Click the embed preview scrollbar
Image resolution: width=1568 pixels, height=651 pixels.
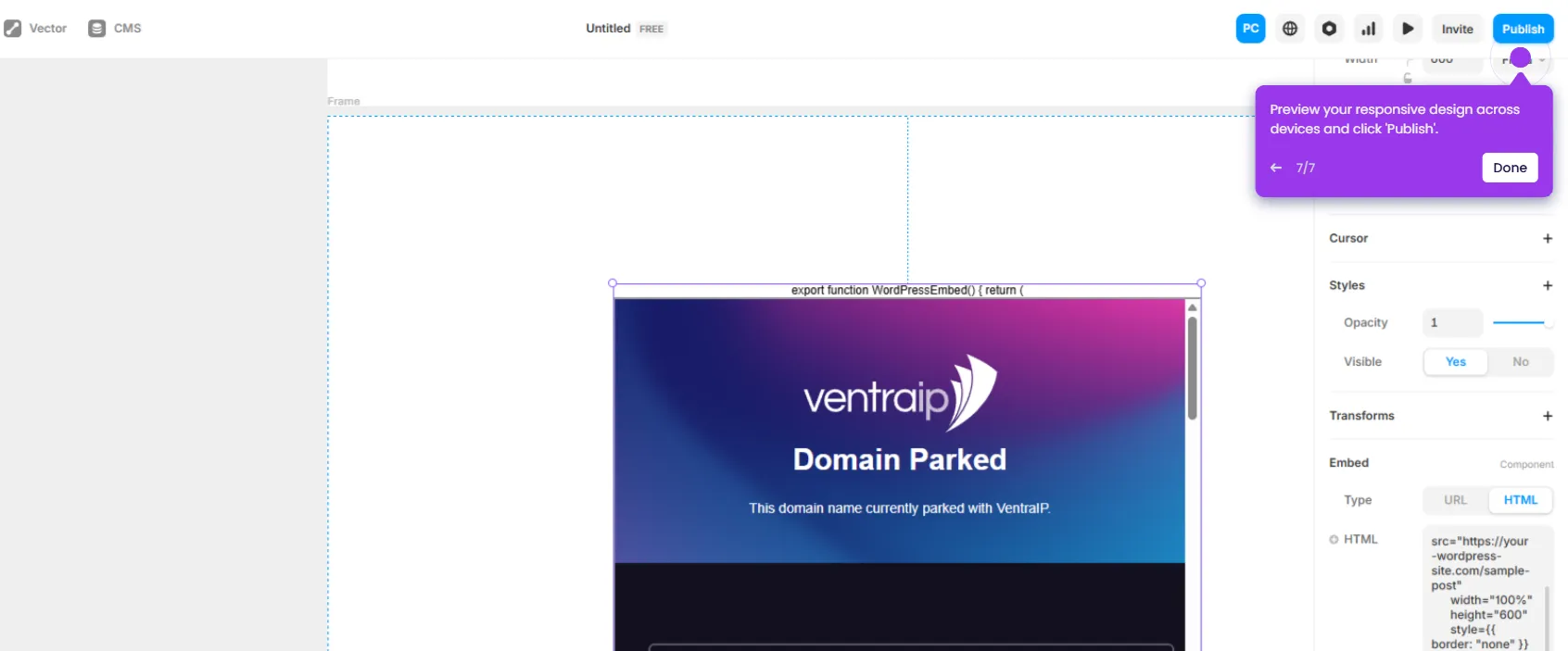[1192, 368]
